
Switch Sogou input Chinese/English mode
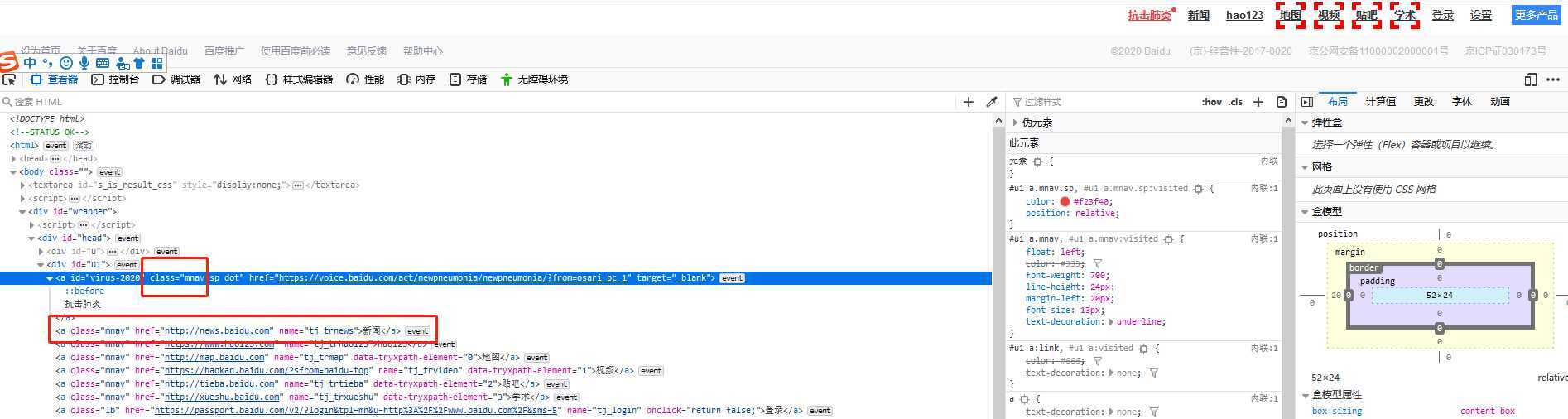coord(30,63)
